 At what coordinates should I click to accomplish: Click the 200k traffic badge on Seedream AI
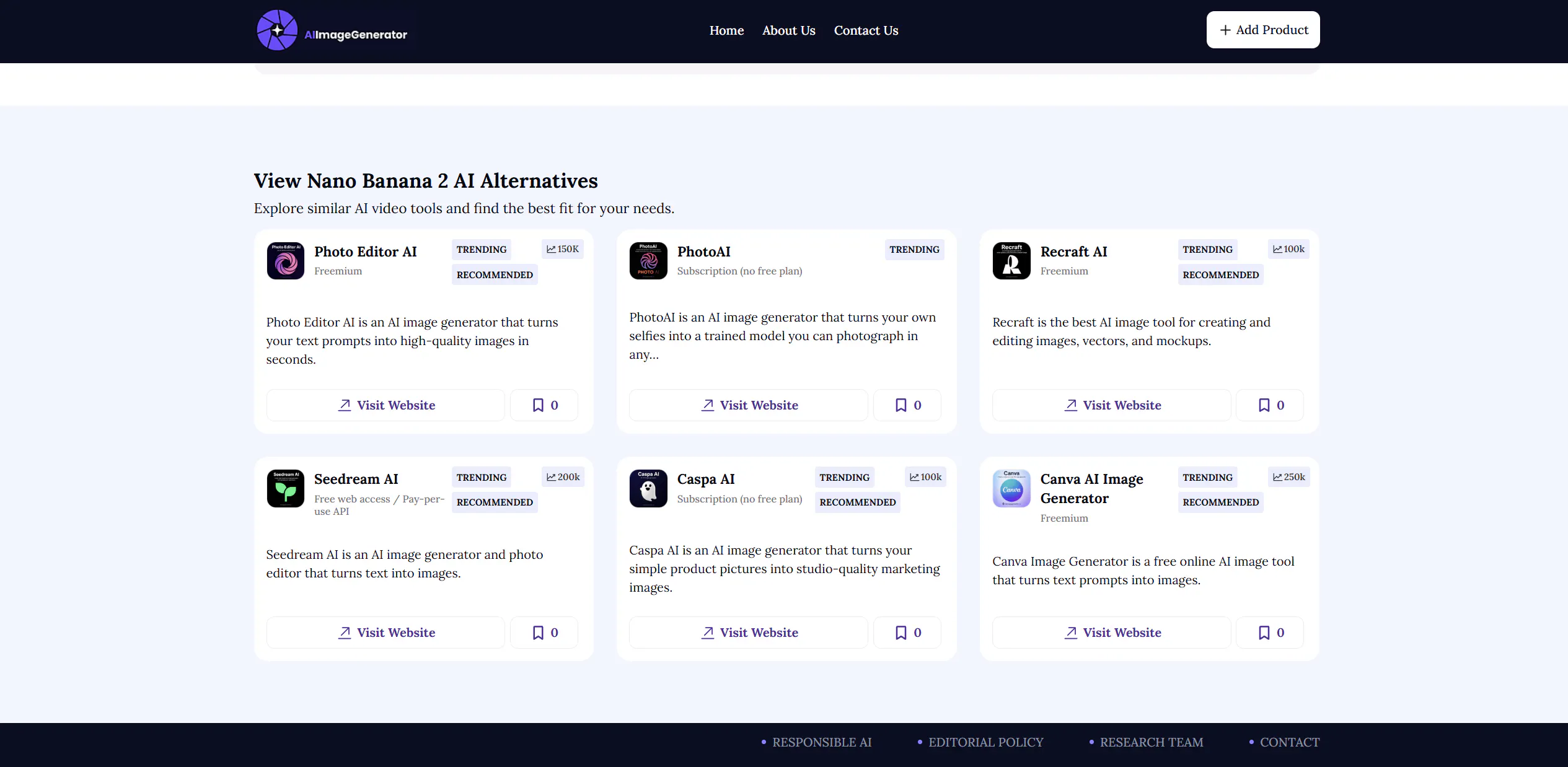pyautogui.click(x=563, y=477)
